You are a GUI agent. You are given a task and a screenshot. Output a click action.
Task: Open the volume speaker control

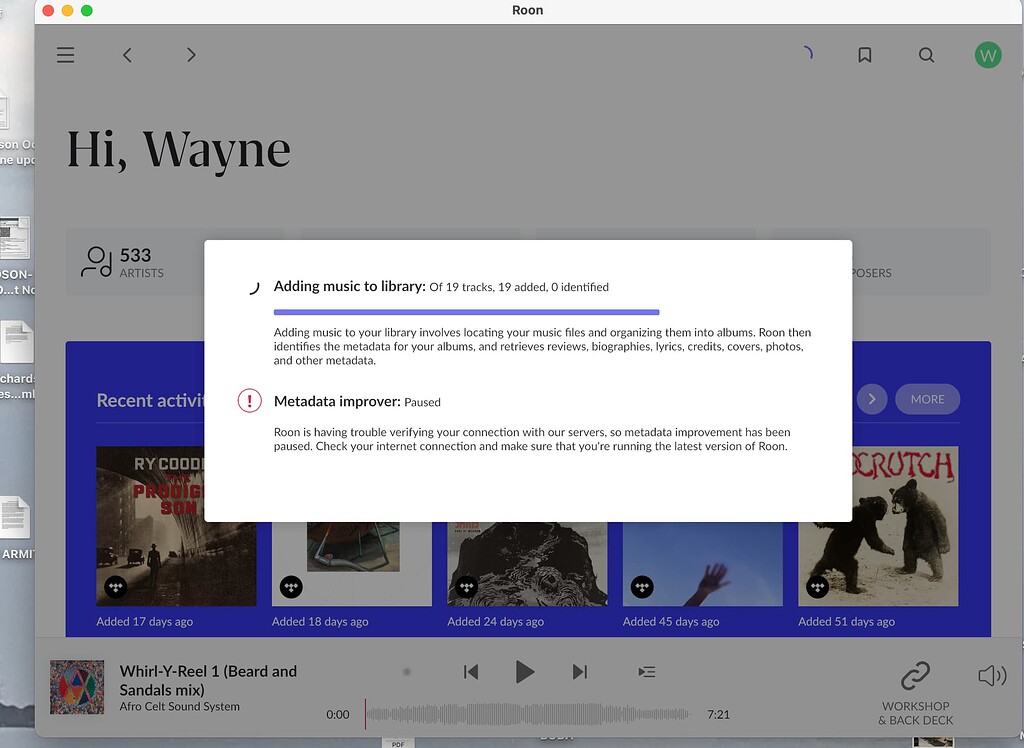pyautogui.click(x=991, y=676)
